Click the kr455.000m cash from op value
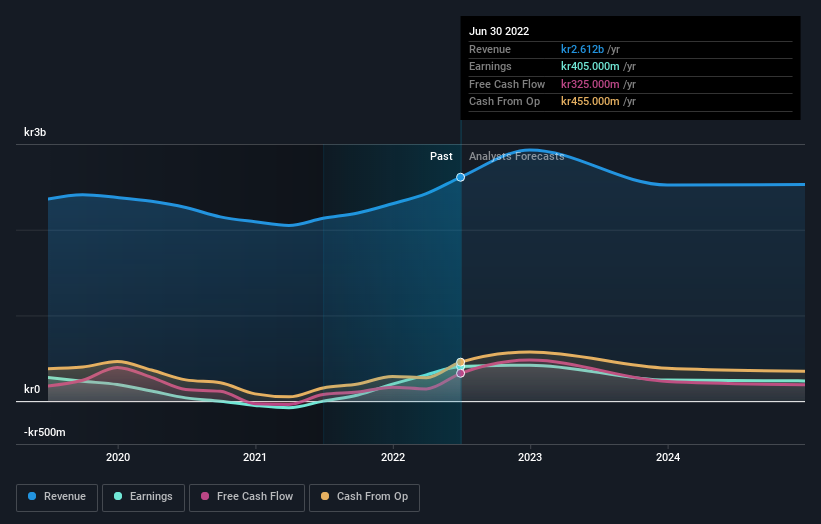821x524 pixels. coord(590,102)
